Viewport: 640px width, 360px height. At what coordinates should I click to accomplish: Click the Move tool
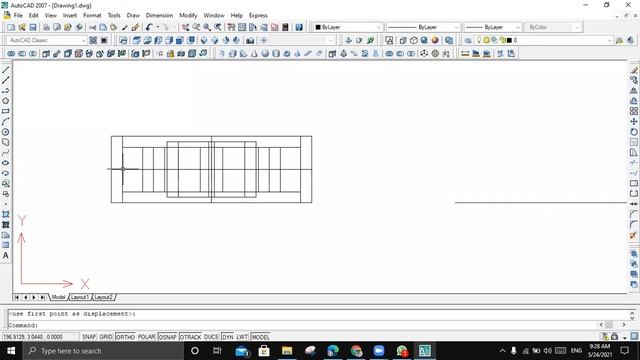(x=633, y=122)
